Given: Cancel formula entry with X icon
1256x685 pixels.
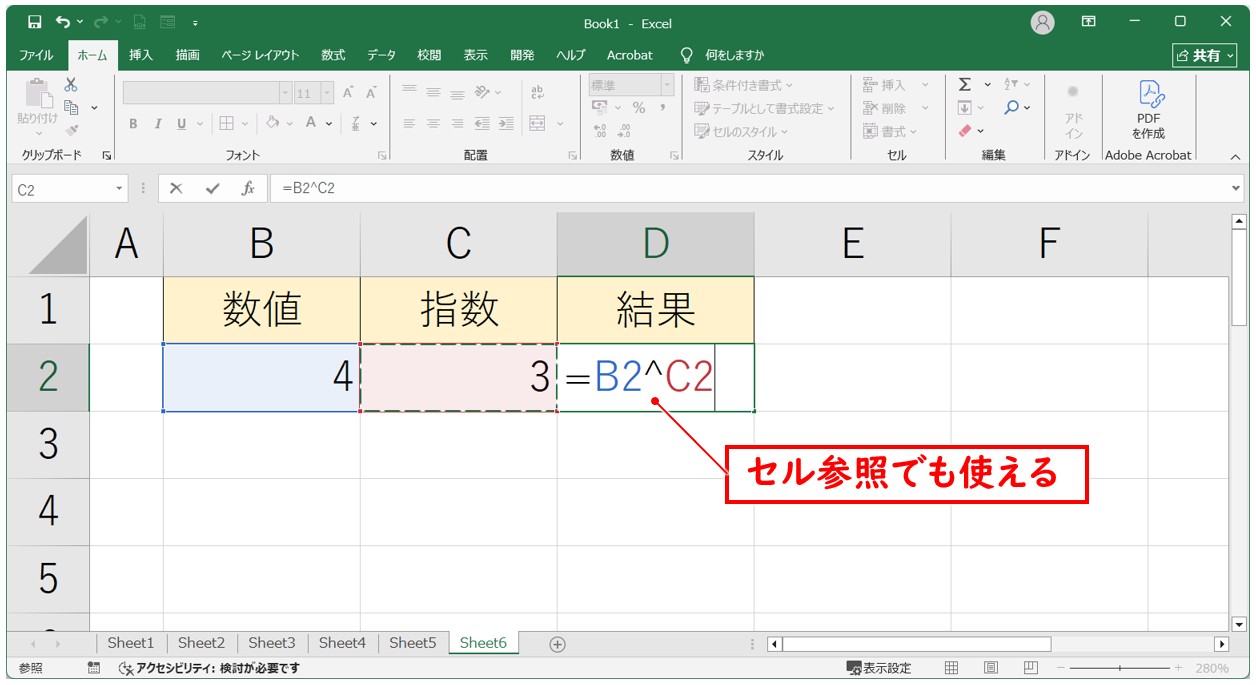Looking at the screenshot, I should pos(177,188).
